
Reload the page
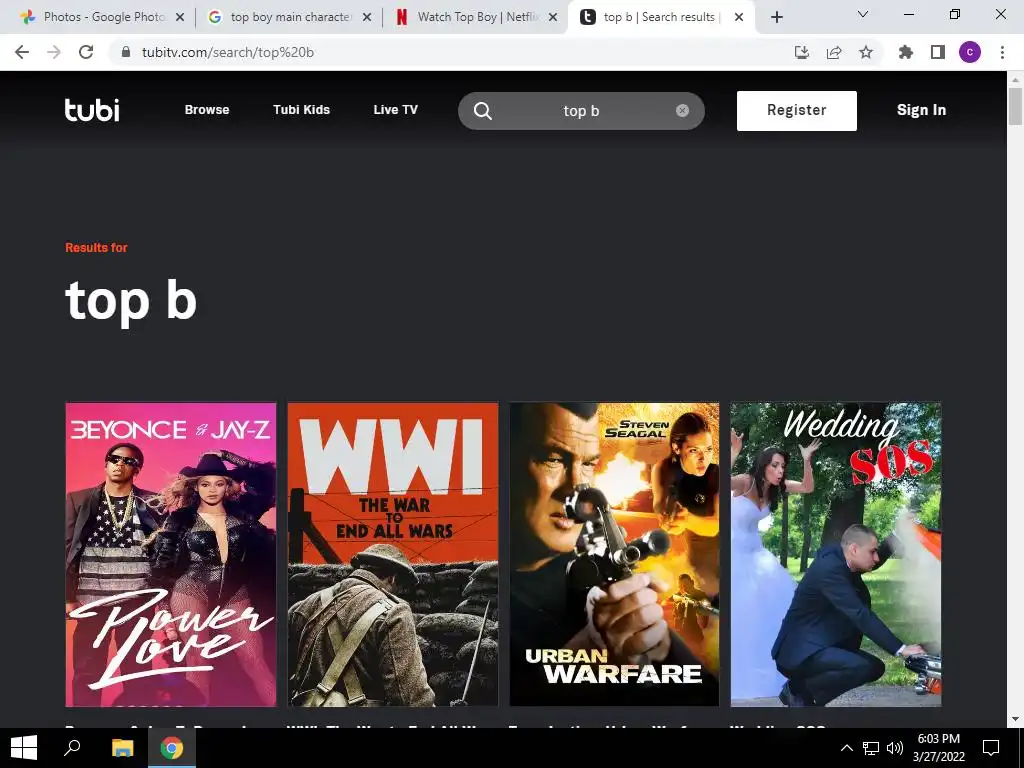pyautogui.click(x=86, y=52)
